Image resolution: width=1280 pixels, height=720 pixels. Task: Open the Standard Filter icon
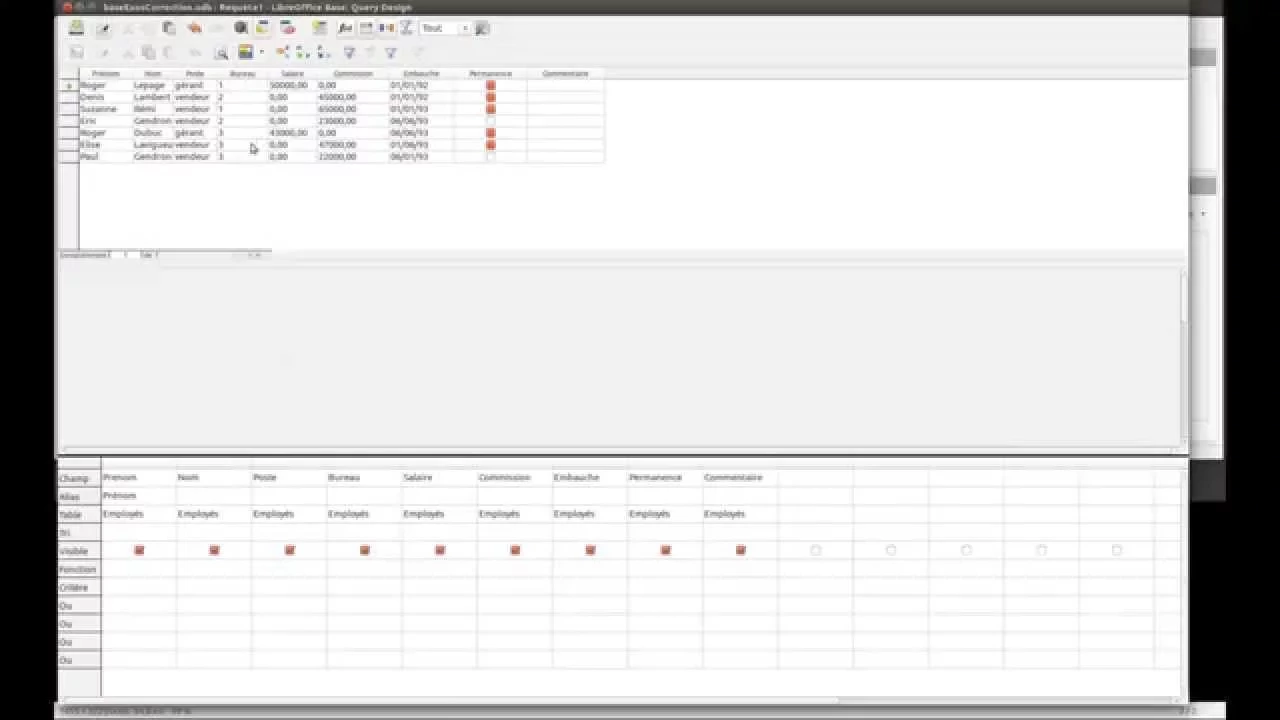[x=390, y=52]
